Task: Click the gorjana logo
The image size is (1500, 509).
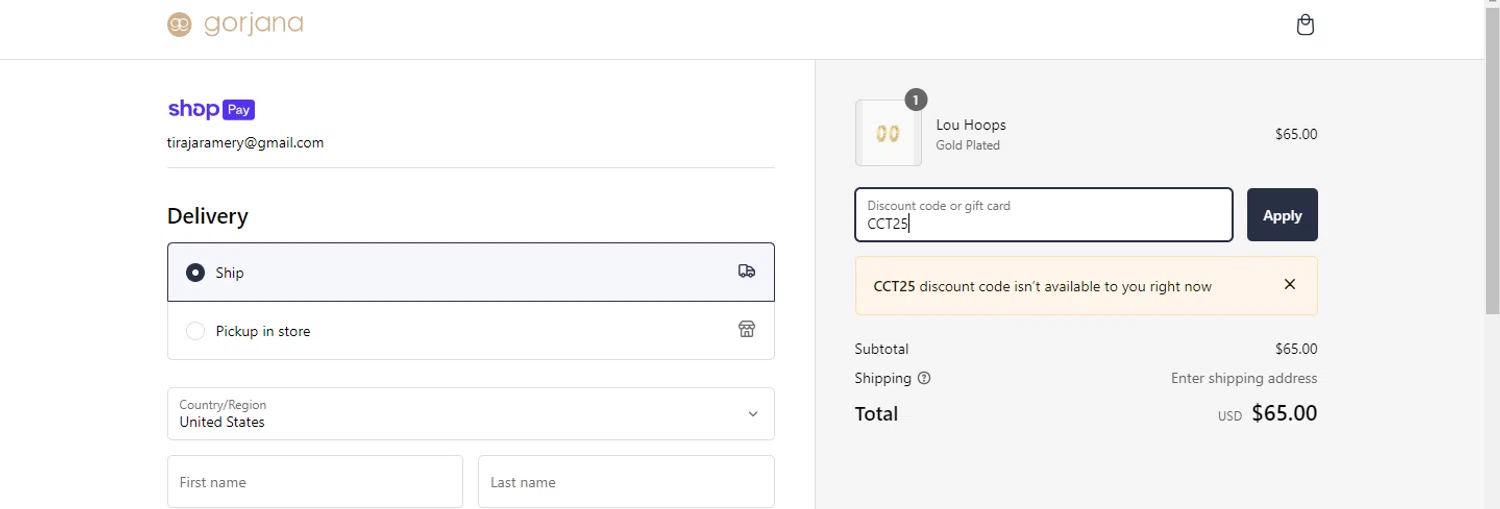Action: coord(235,24)
